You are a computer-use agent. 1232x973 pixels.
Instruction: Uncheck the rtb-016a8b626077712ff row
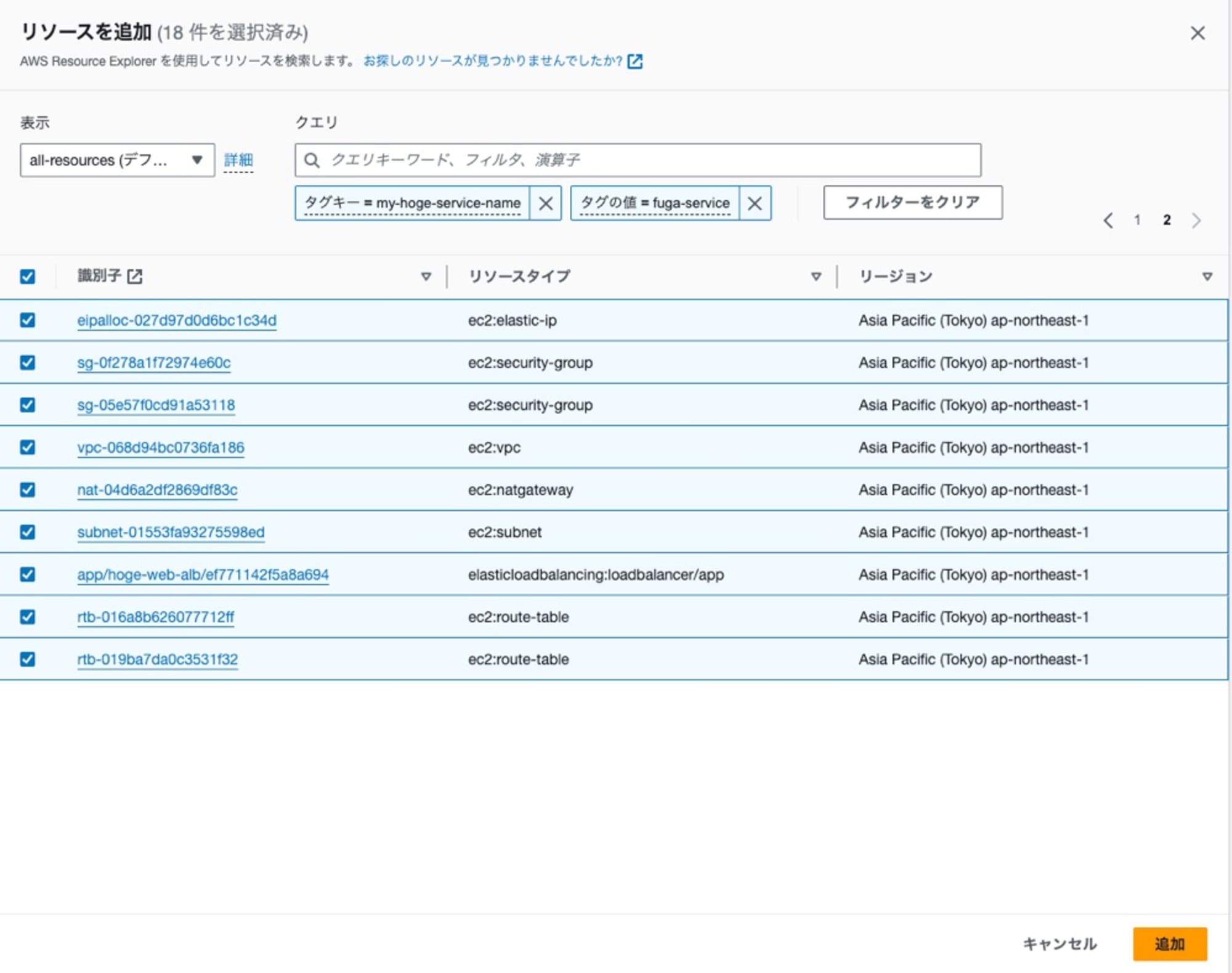pyautogui.click(x=27, y=617)
